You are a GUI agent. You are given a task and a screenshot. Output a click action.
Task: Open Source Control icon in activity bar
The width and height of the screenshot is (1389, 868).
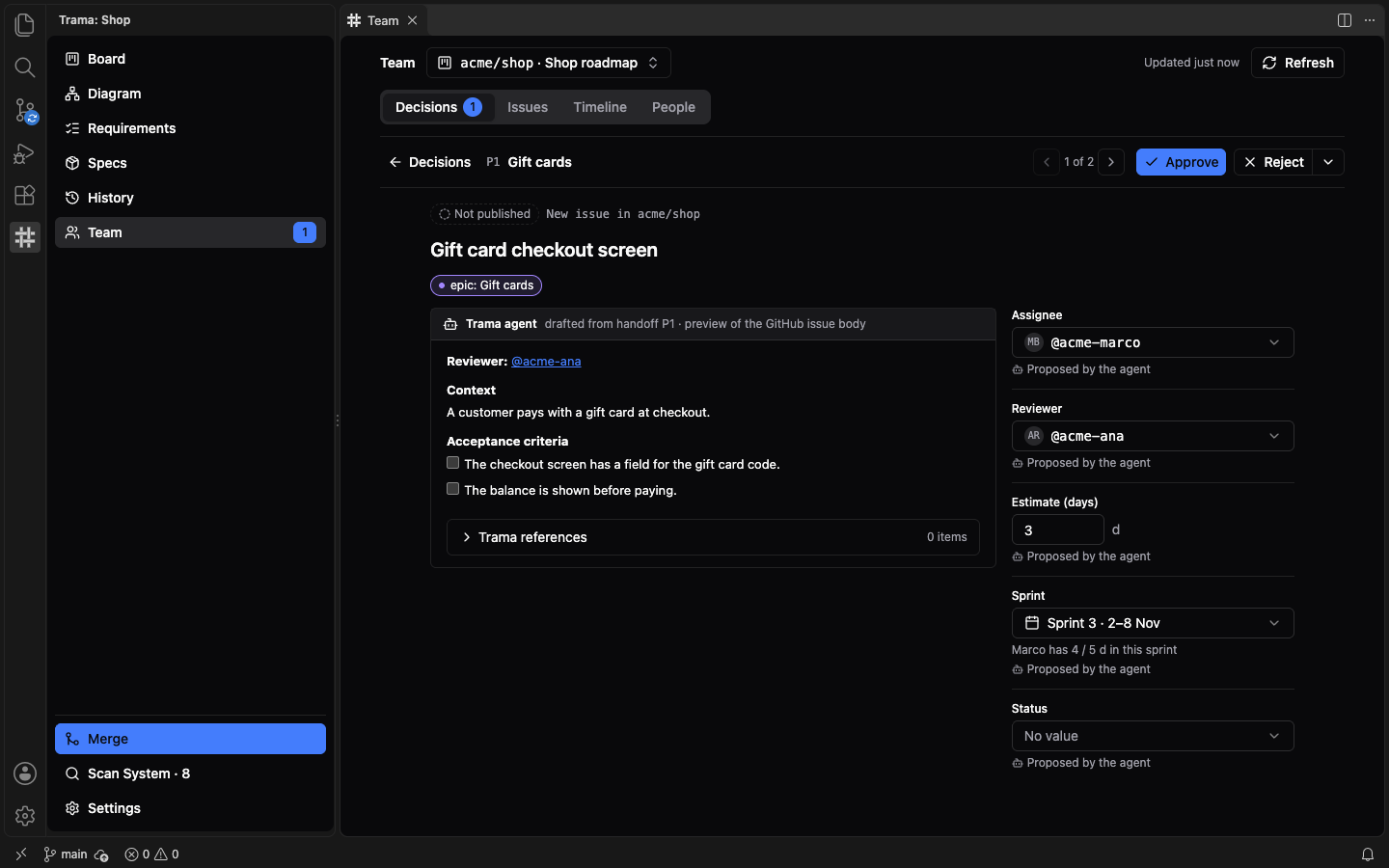[25, 110]
